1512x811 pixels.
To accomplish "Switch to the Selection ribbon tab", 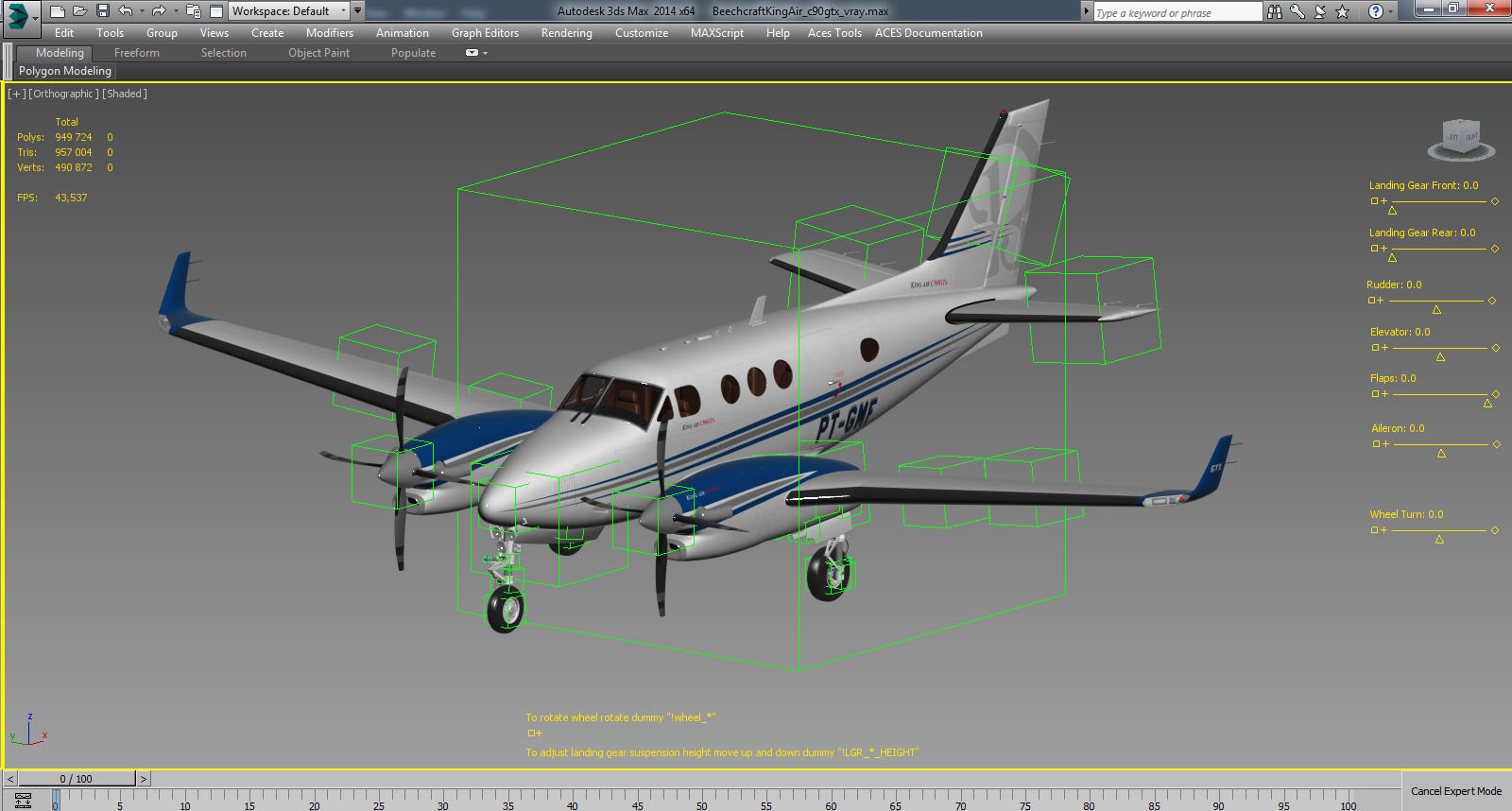I will (x=224, y=53).
